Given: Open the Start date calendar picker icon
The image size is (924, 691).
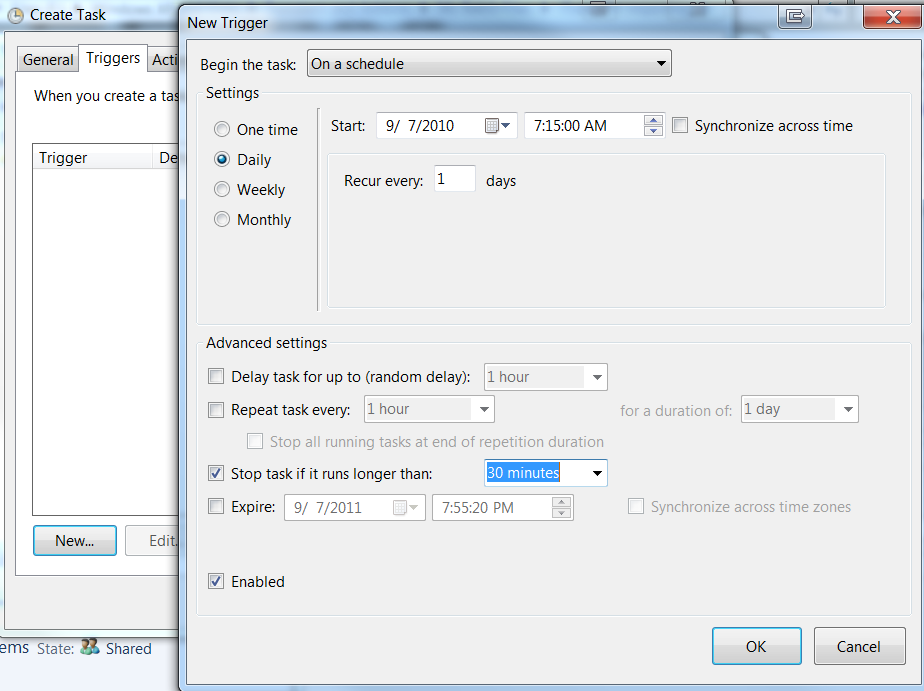Looking at the screenshot, I should pos(497,126).
